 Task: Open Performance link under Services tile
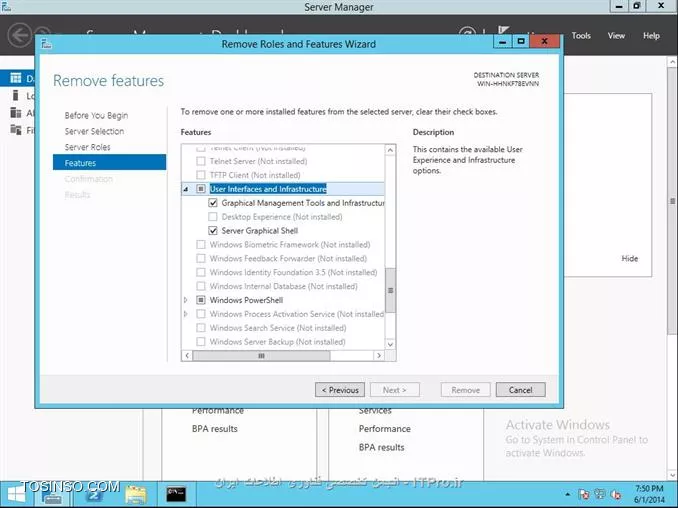click(x=384, y=429)
